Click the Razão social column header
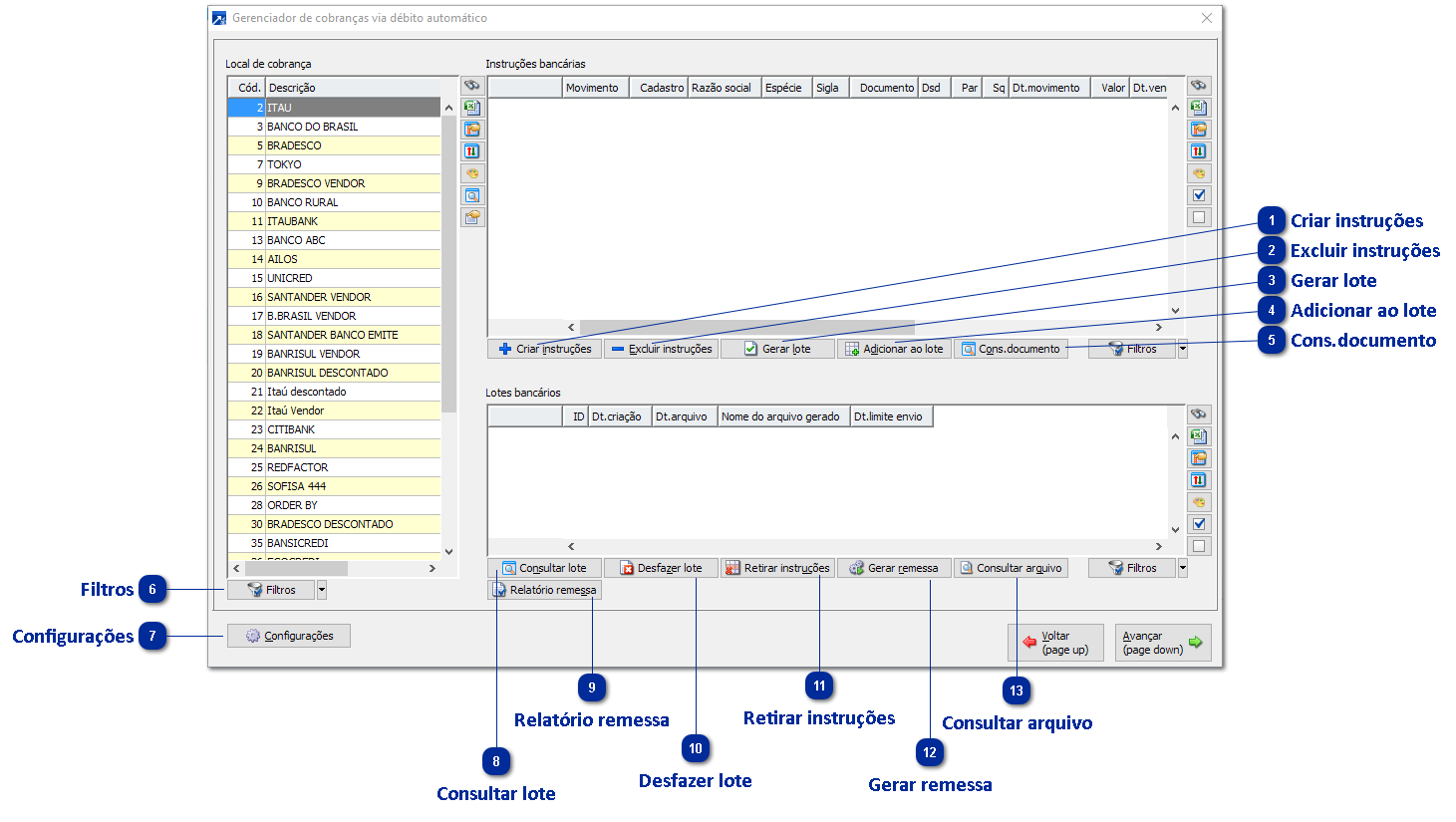 pyautogui.click(x=725, y=88)
